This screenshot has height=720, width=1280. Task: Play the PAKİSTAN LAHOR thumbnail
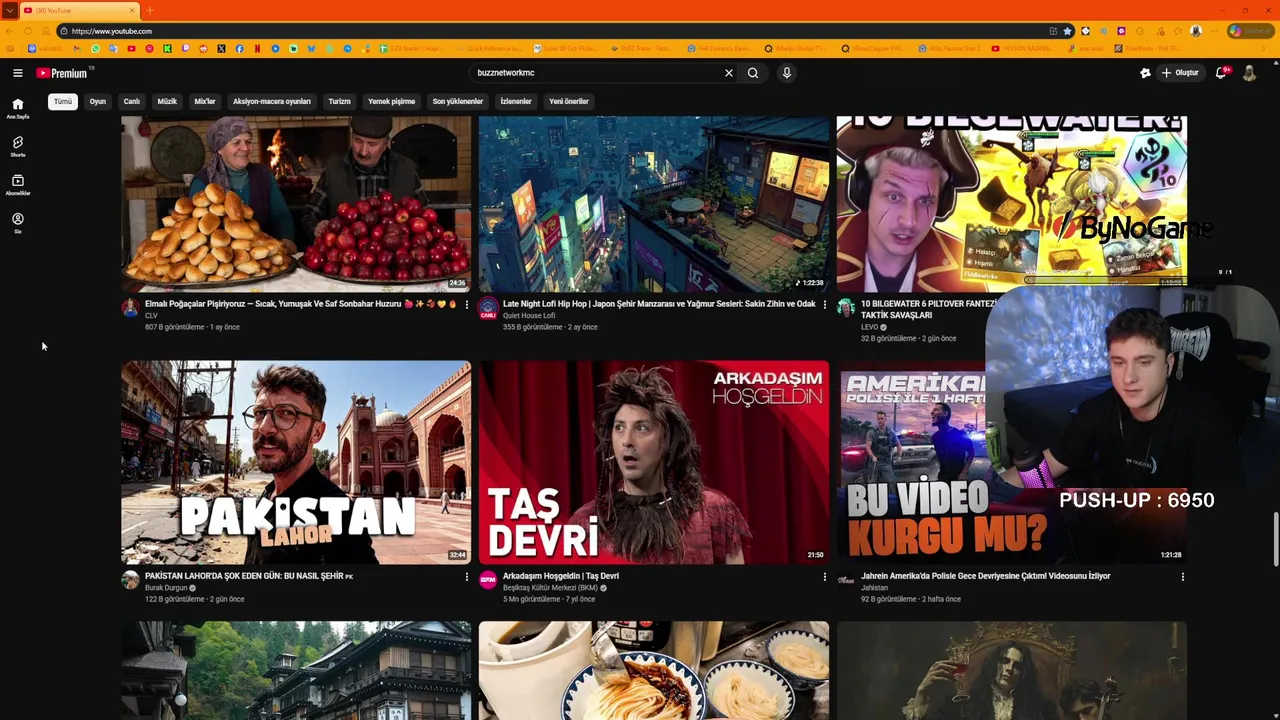point(296,462)
